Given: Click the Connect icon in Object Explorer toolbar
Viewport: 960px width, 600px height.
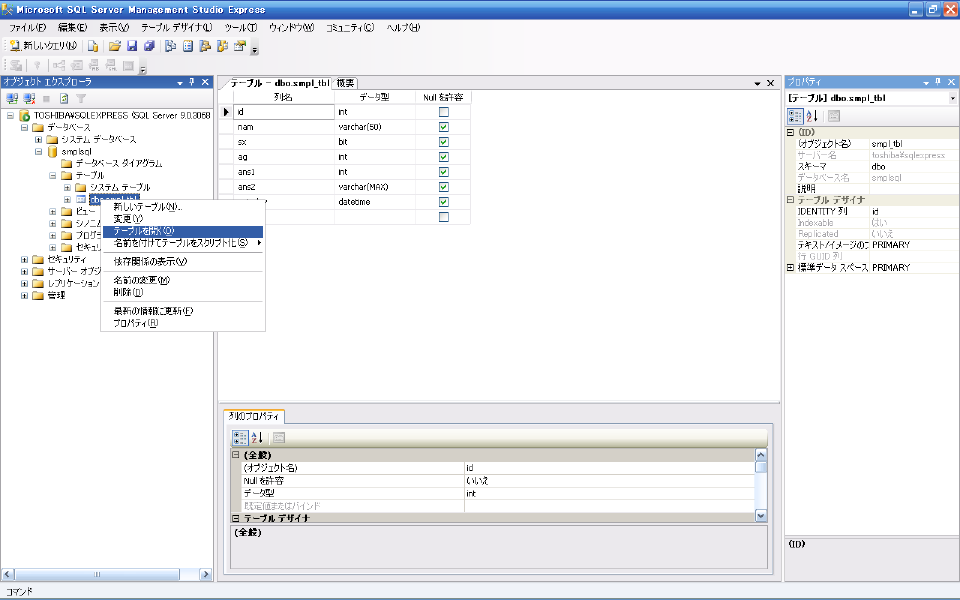Looking at the screenshot, I should (x=13, y=98).
